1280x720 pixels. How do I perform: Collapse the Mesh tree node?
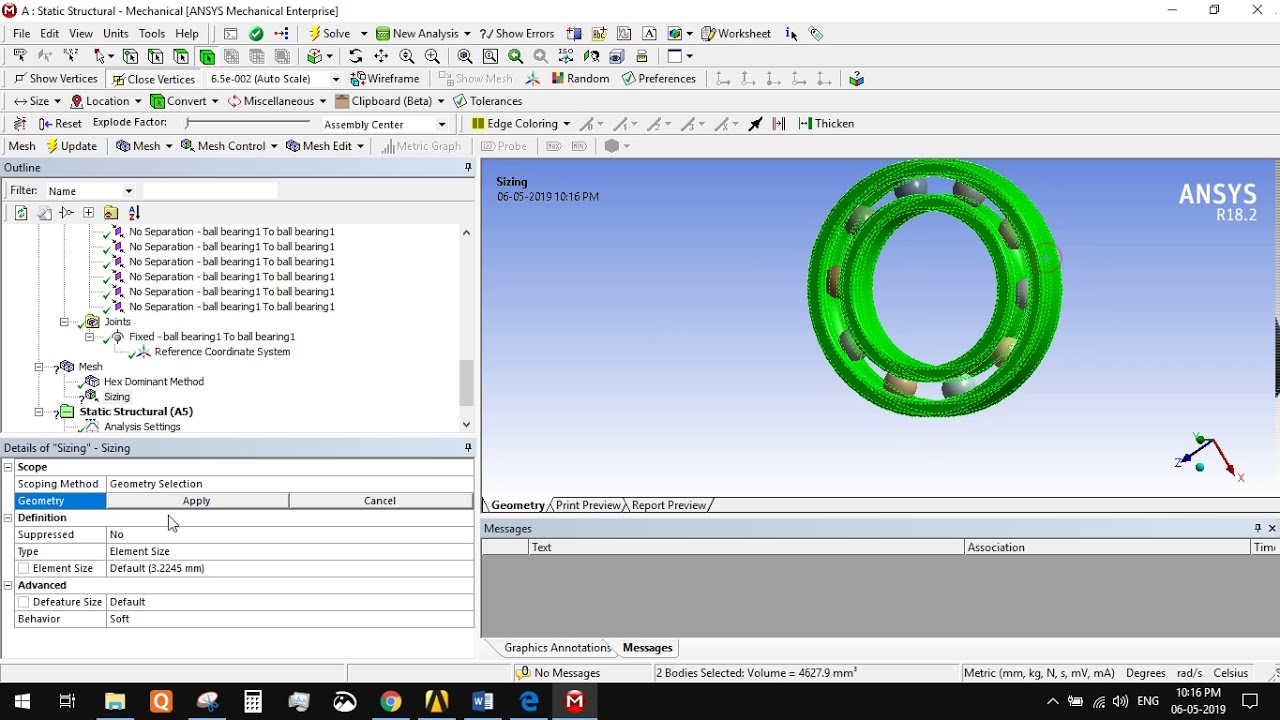click(39, 367)
